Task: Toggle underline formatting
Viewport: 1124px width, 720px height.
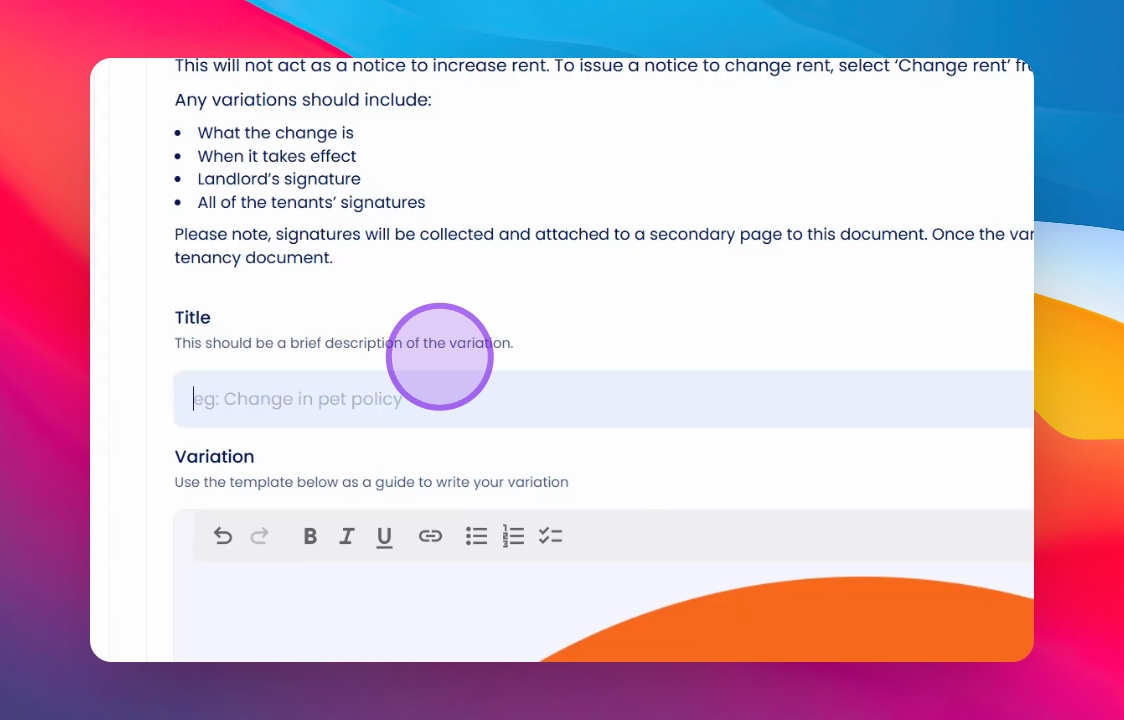Action: point(384,537)
